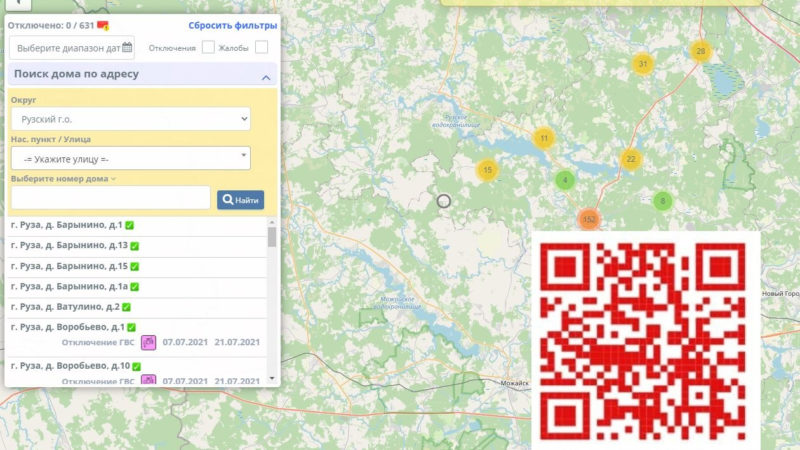Toggle the Жалобы checkbox
Screen dimensions: 800x450
click(x=261, y=47)
